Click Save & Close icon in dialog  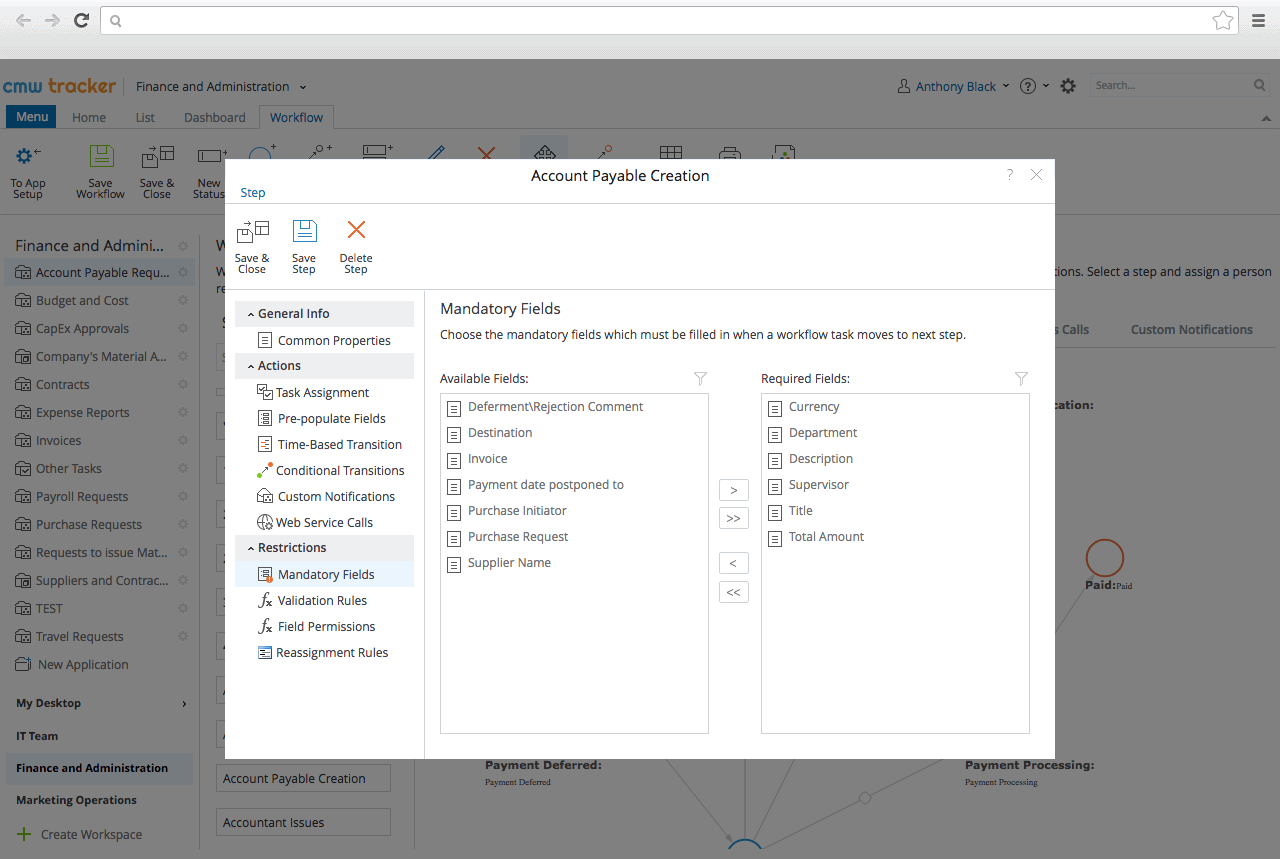(252, 232)
